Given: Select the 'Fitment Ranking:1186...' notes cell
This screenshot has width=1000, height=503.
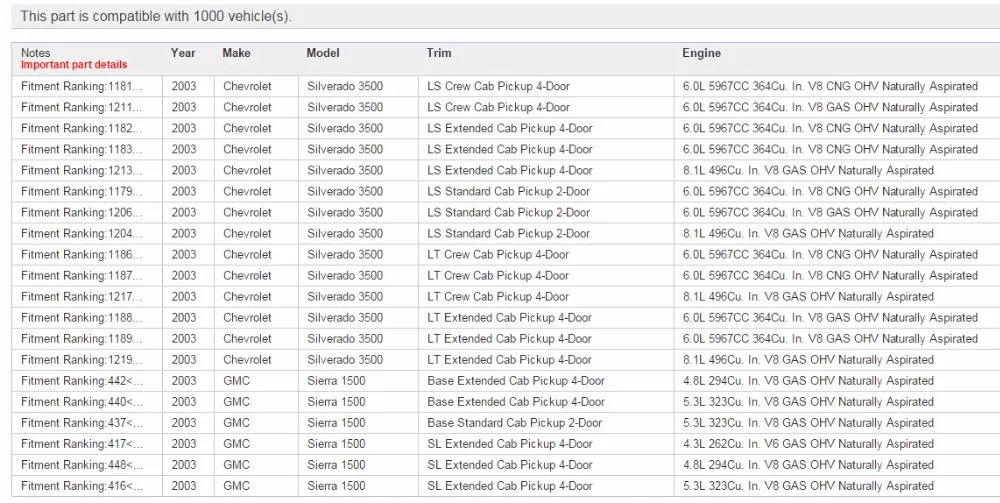Looking at the screenshot, I should (x=87, y=254).
